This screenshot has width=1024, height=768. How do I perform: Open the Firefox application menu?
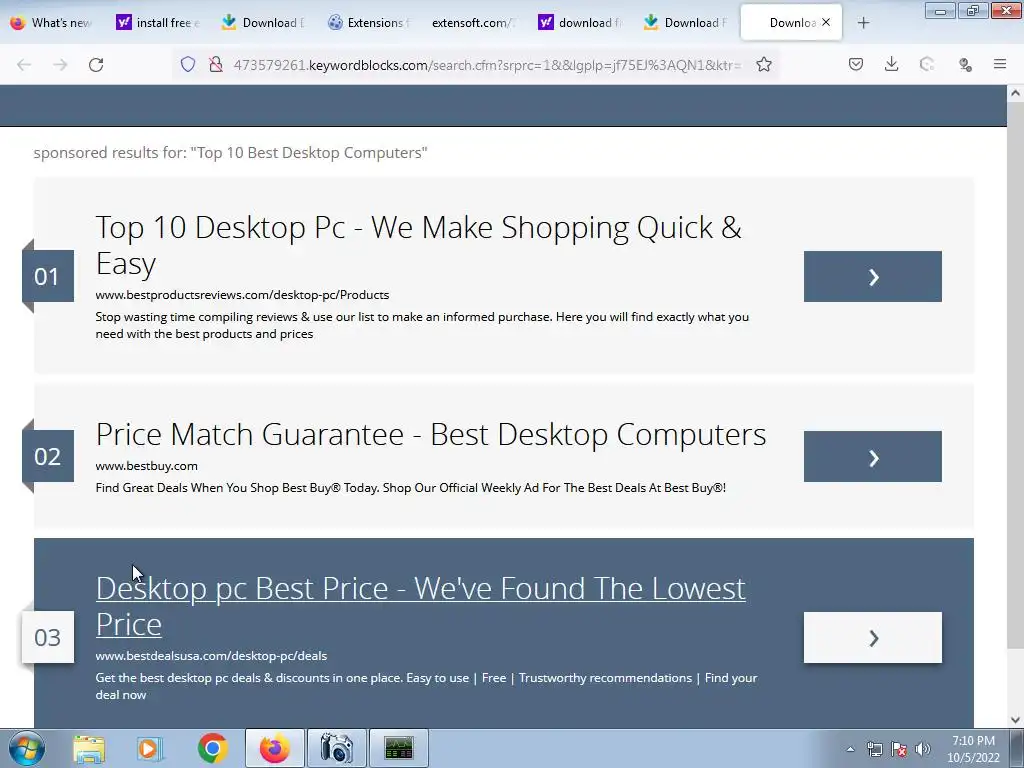(x=999, y=65)
